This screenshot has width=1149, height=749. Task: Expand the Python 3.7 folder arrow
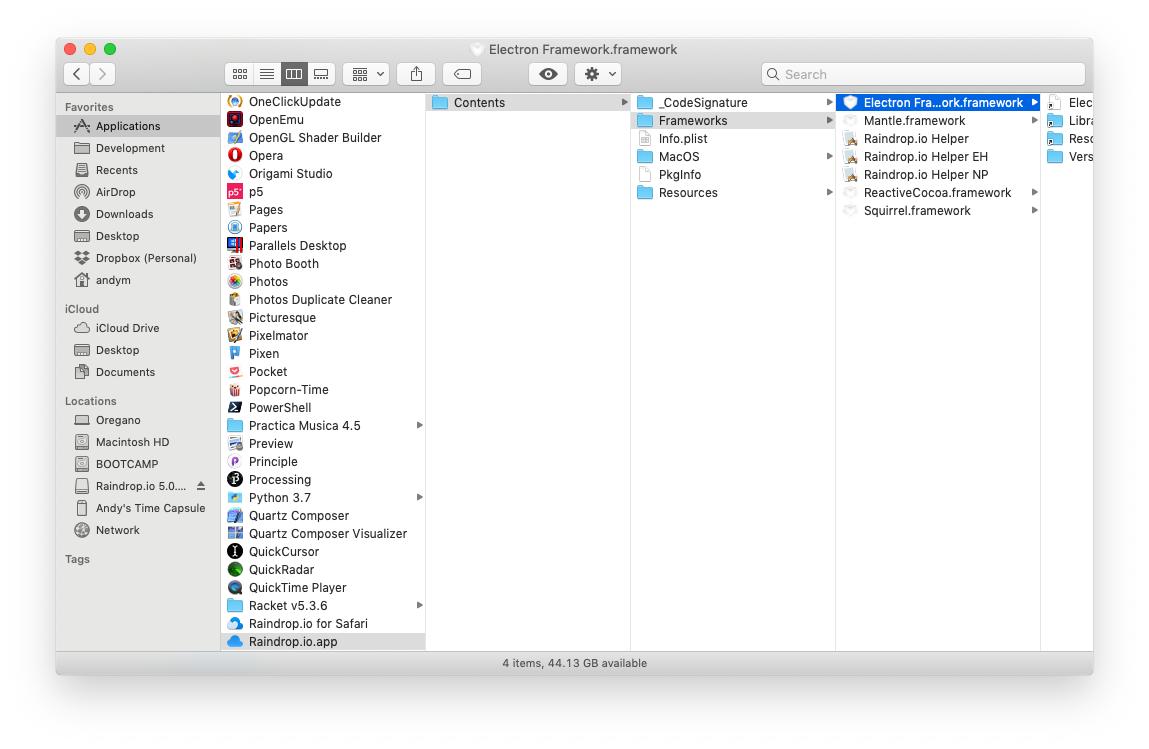420,498
